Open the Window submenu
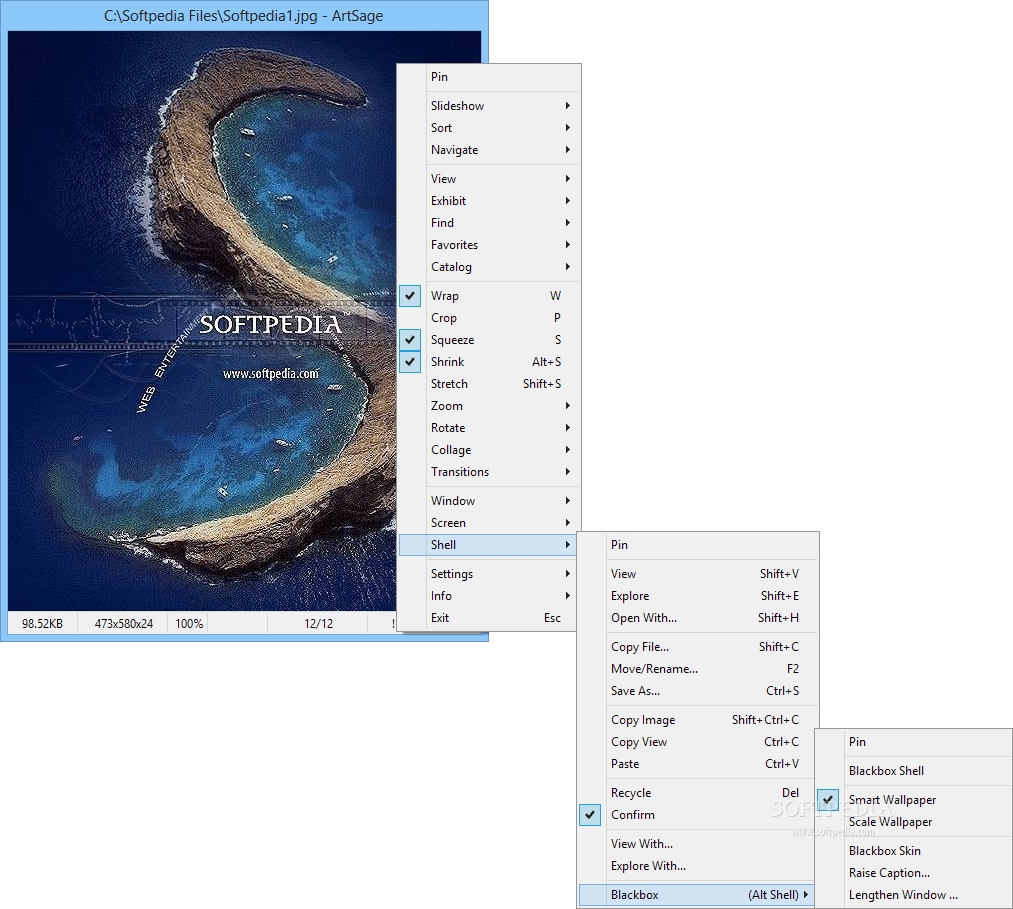The image size is (1013, 909). click(488, 501)
